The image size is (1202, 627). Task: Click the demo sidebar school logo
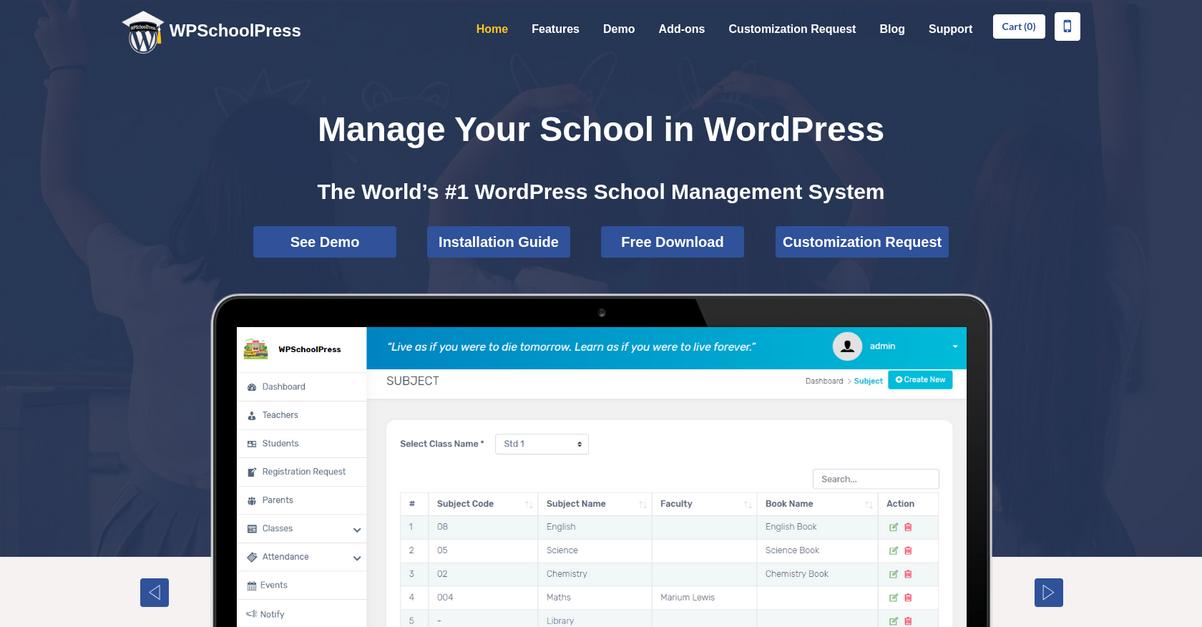256,349
